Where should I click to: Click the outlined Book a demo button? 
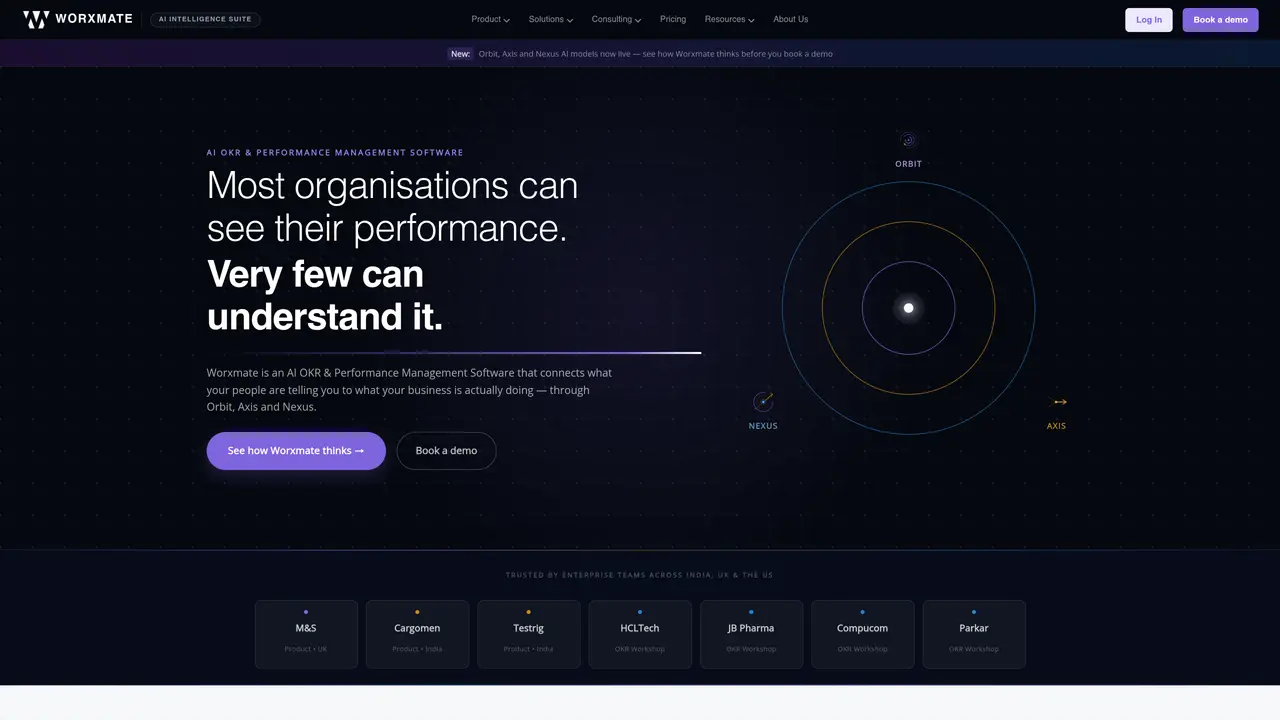click(446, 451)
